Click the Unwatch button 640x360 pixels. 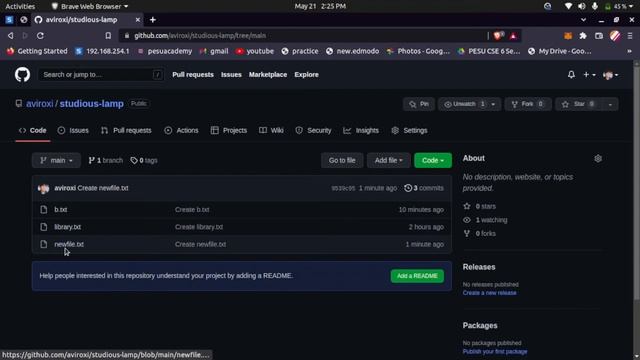462,104
